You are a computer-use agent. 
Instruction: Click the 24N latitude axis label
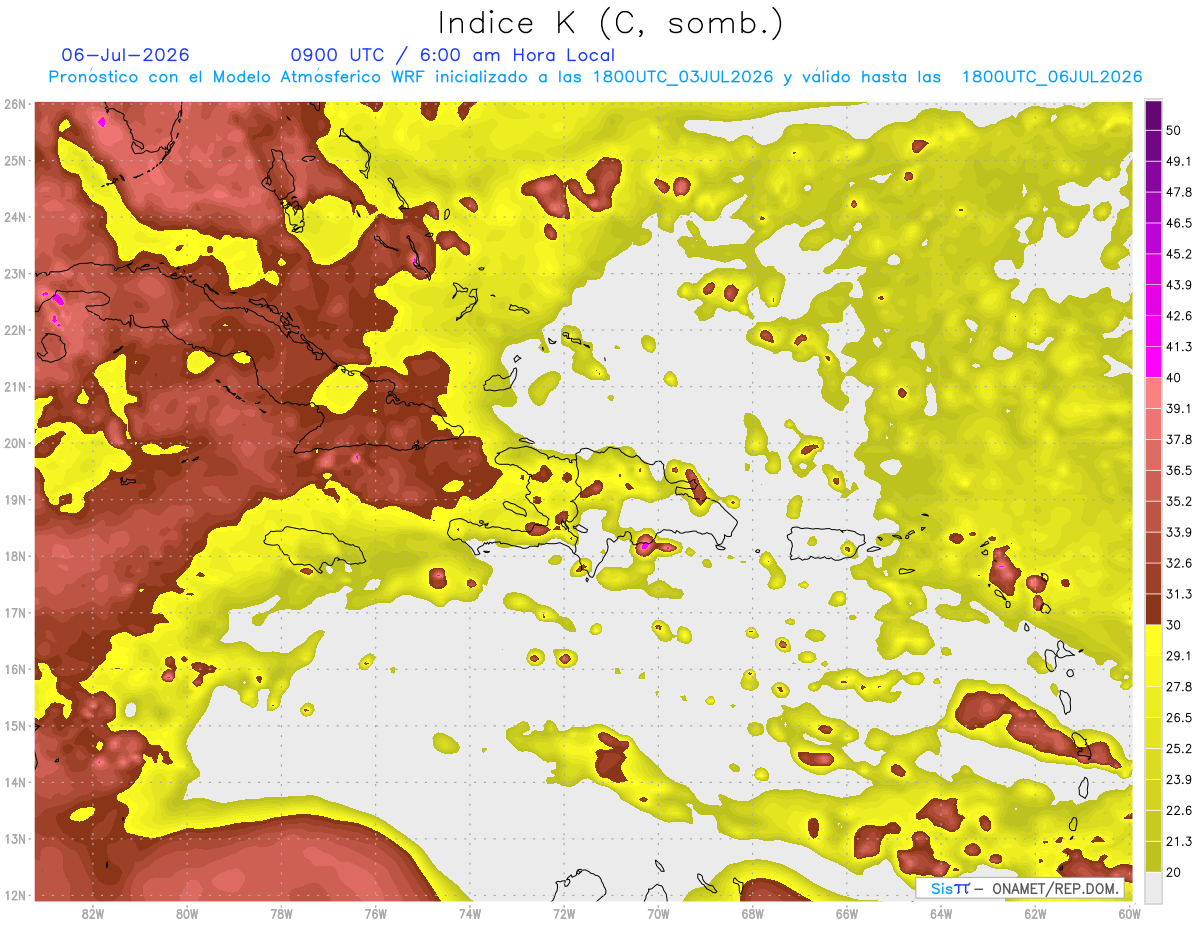coord(14,217)
